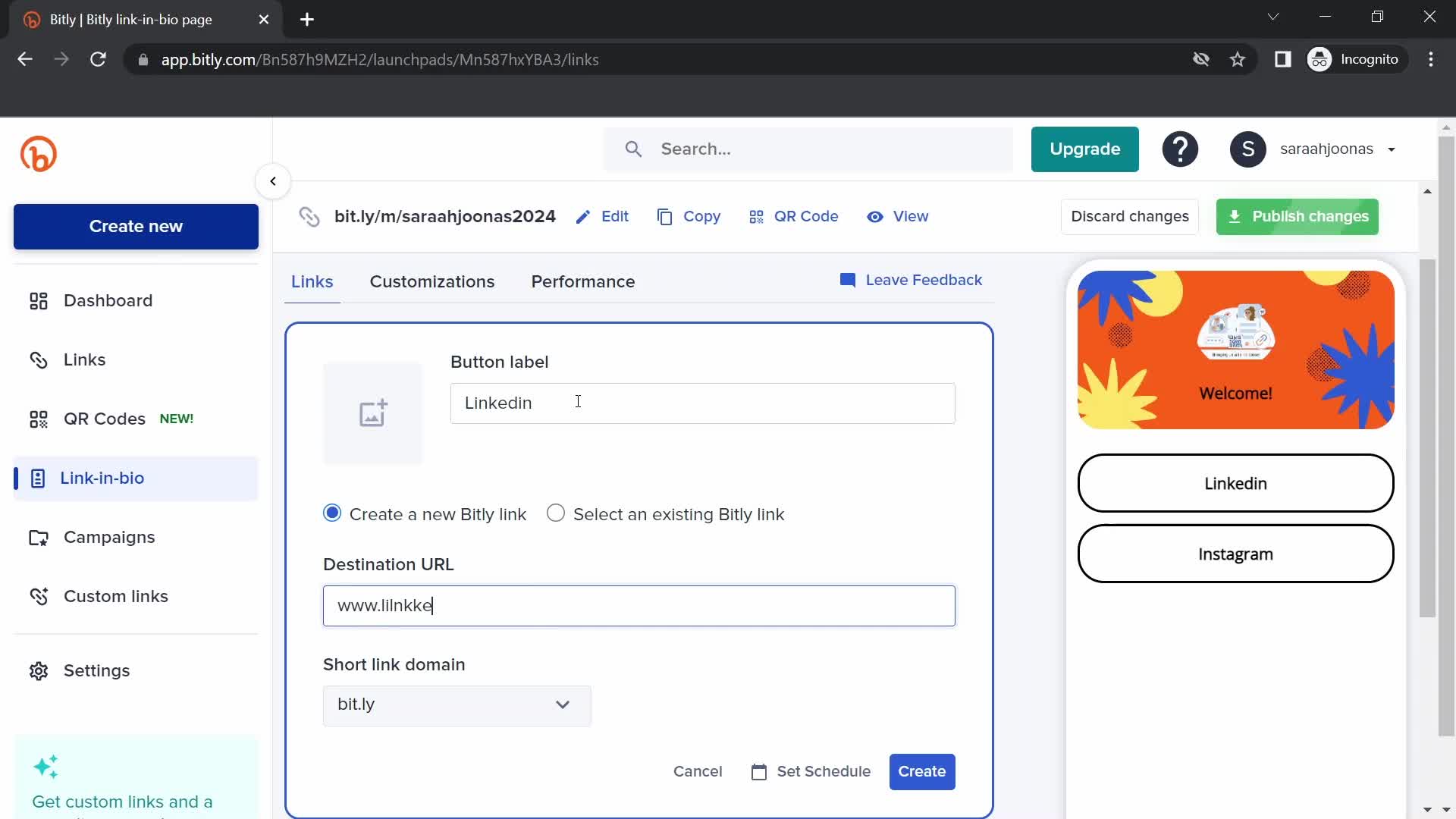Click the Publish changes button

1296,216
